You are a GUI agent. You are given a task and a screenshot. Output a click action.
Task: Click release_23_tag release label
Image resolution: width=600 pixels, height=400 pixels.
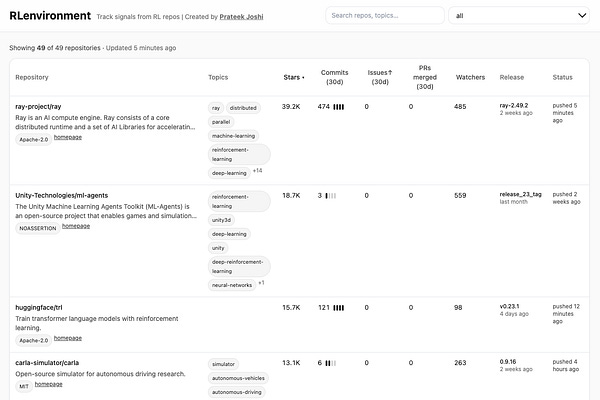click(x=520, y=194)
